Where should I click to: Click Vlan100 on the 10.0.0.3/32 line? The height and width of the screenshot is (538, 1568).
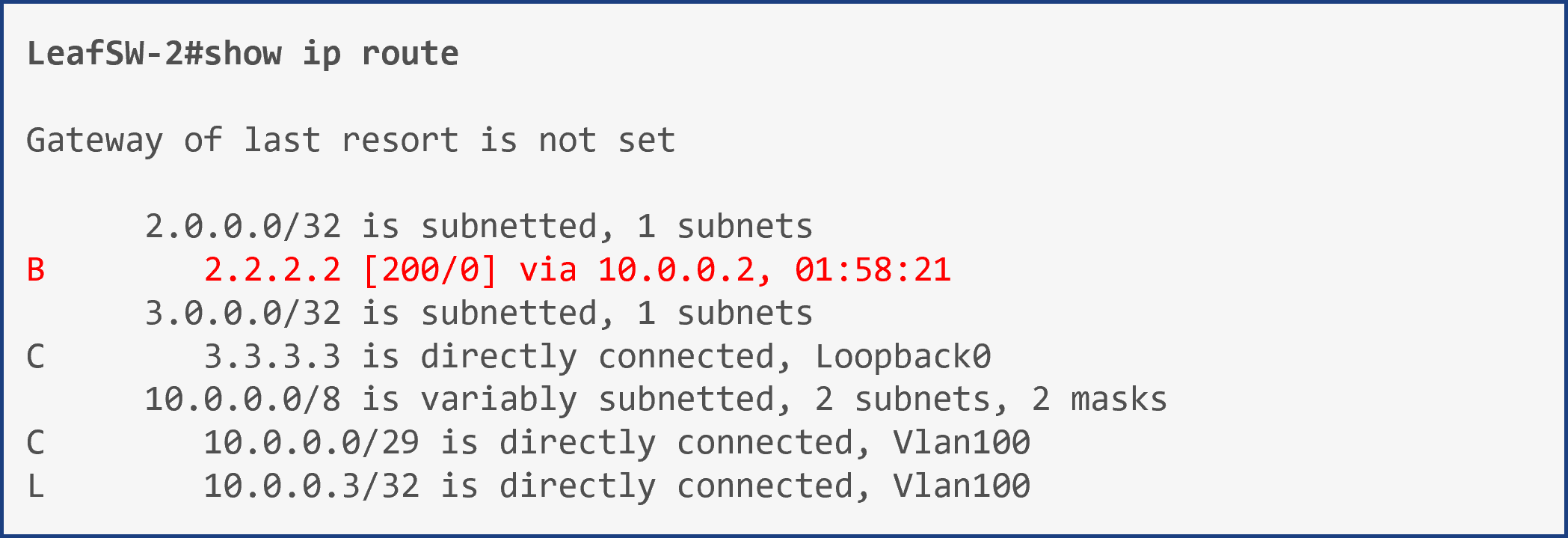(x=962, y=486)
